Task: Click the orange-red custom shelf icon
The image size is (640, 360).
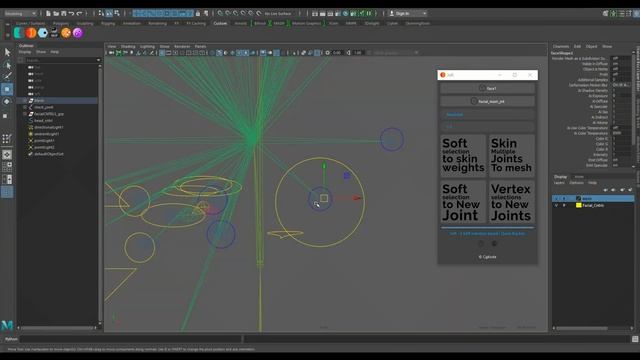Action: (x=31, y=33)
